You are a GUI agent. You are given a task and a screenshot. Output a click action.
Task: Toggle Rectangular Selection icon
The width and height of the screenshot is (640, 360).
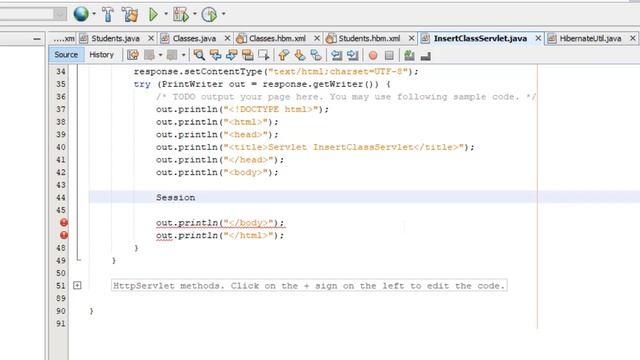(x=264, y=55)
